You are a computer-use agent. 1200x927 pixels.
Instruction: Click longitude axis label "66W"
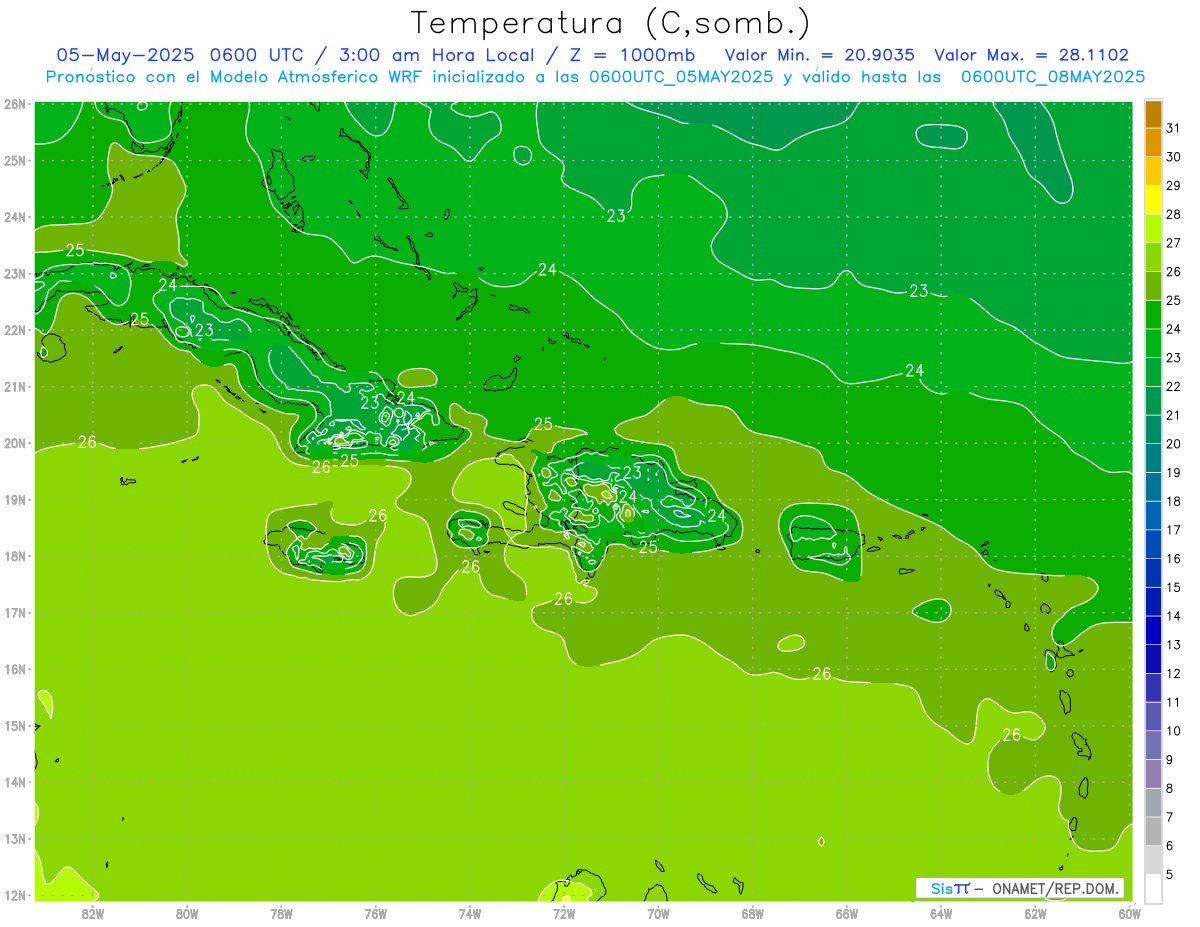click(x=847, y=913)
